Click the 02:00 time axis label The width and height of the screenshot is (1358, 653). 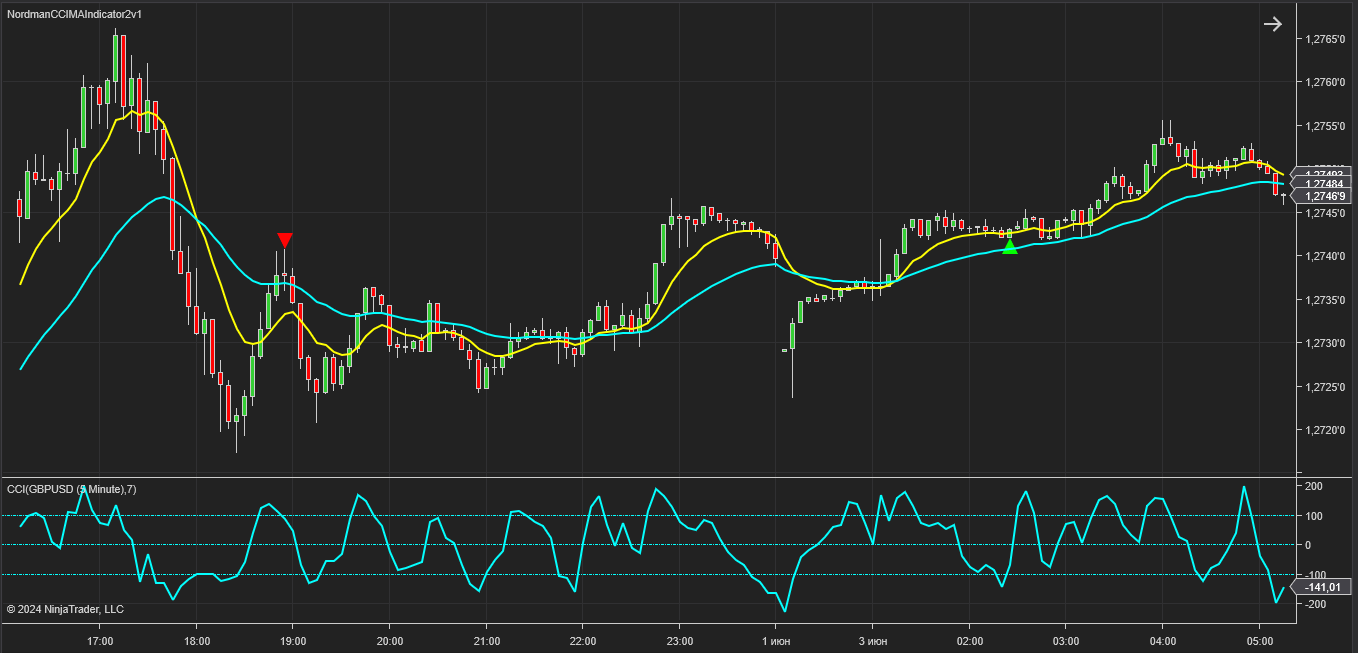click(970, 641)
